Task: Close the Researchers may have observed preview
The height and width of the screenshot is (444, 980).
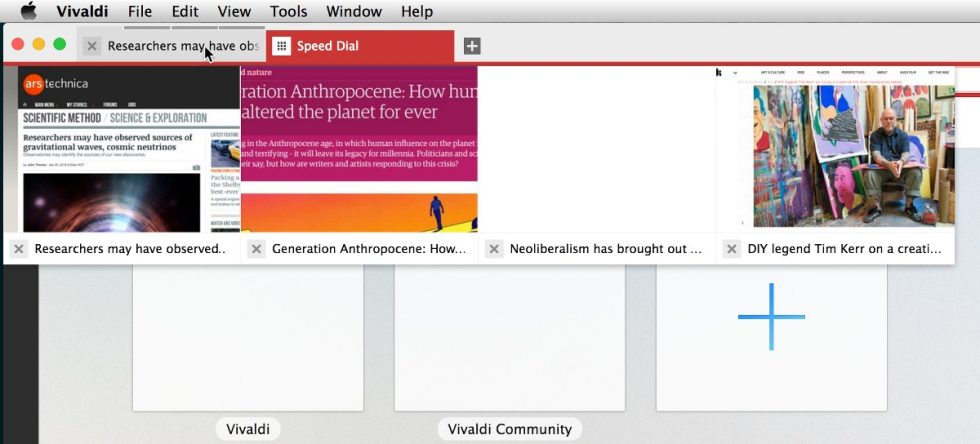Action: tap(19, 249)
